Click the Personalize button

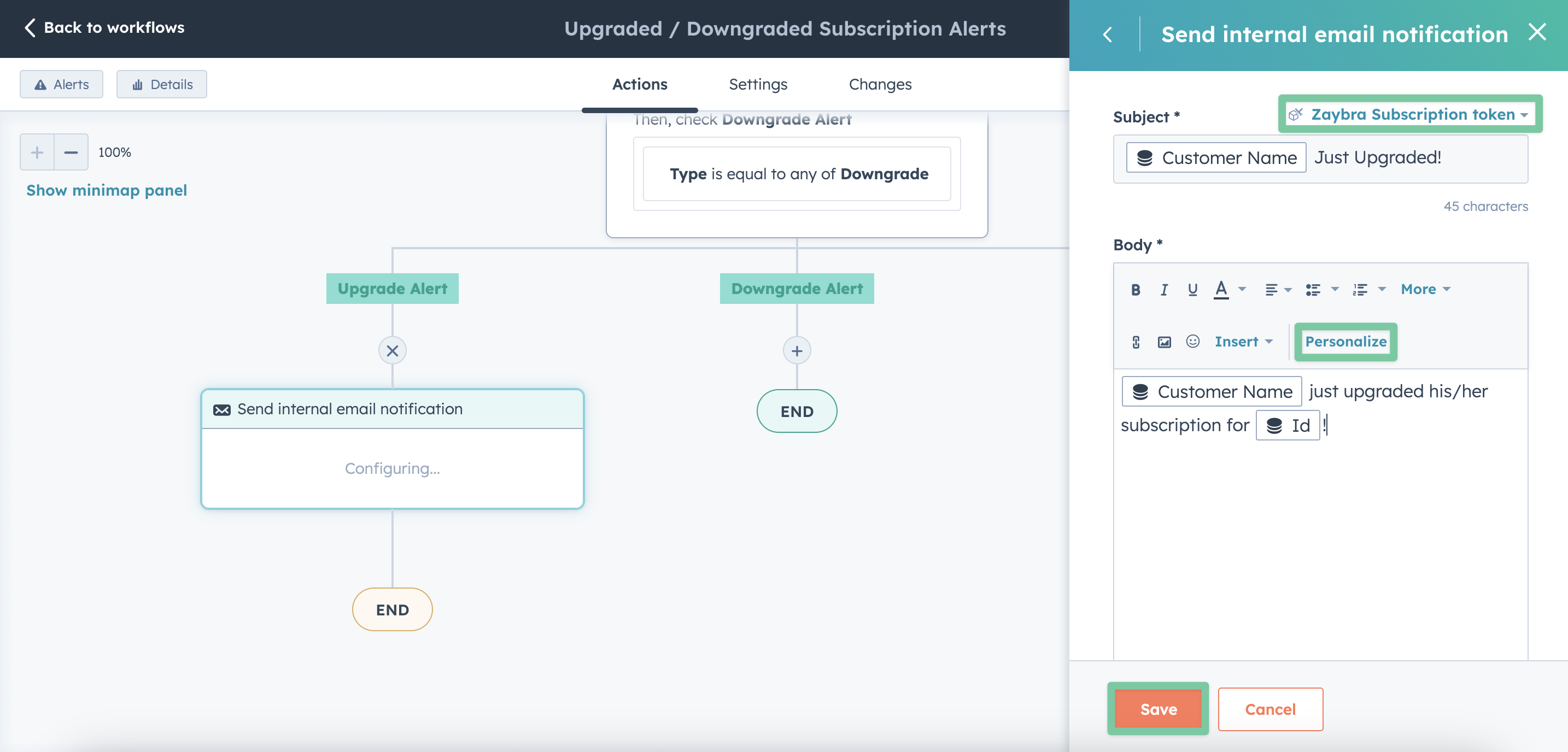tap(1345, 342)
